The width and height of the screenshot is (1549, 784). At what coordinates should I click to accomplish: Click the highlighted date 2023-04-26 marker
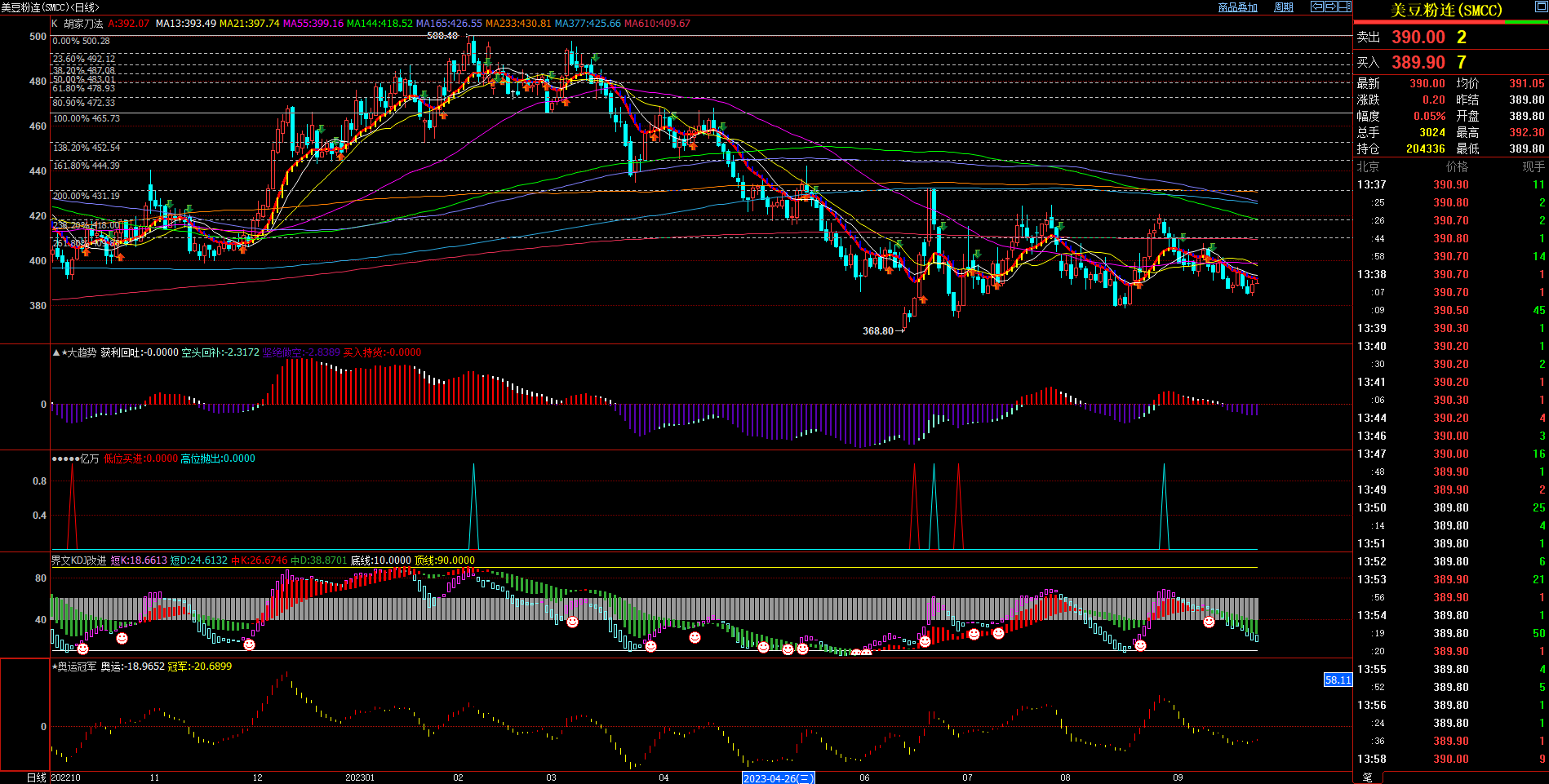coord(778,778)
